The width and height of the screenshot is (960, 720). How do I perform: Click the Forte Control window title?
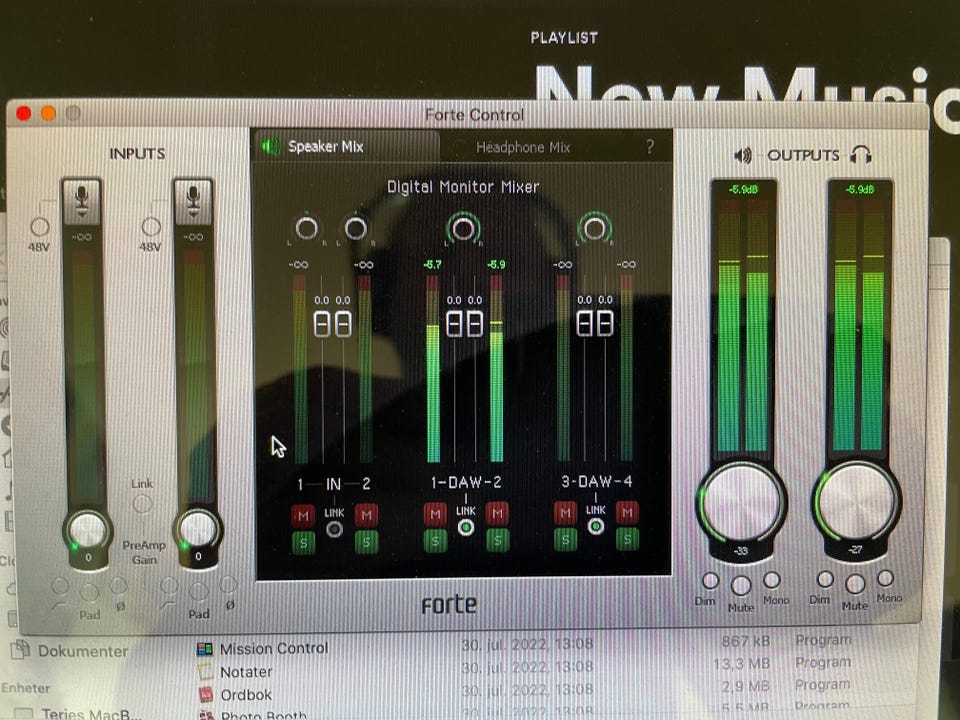[x=474, y=114]
